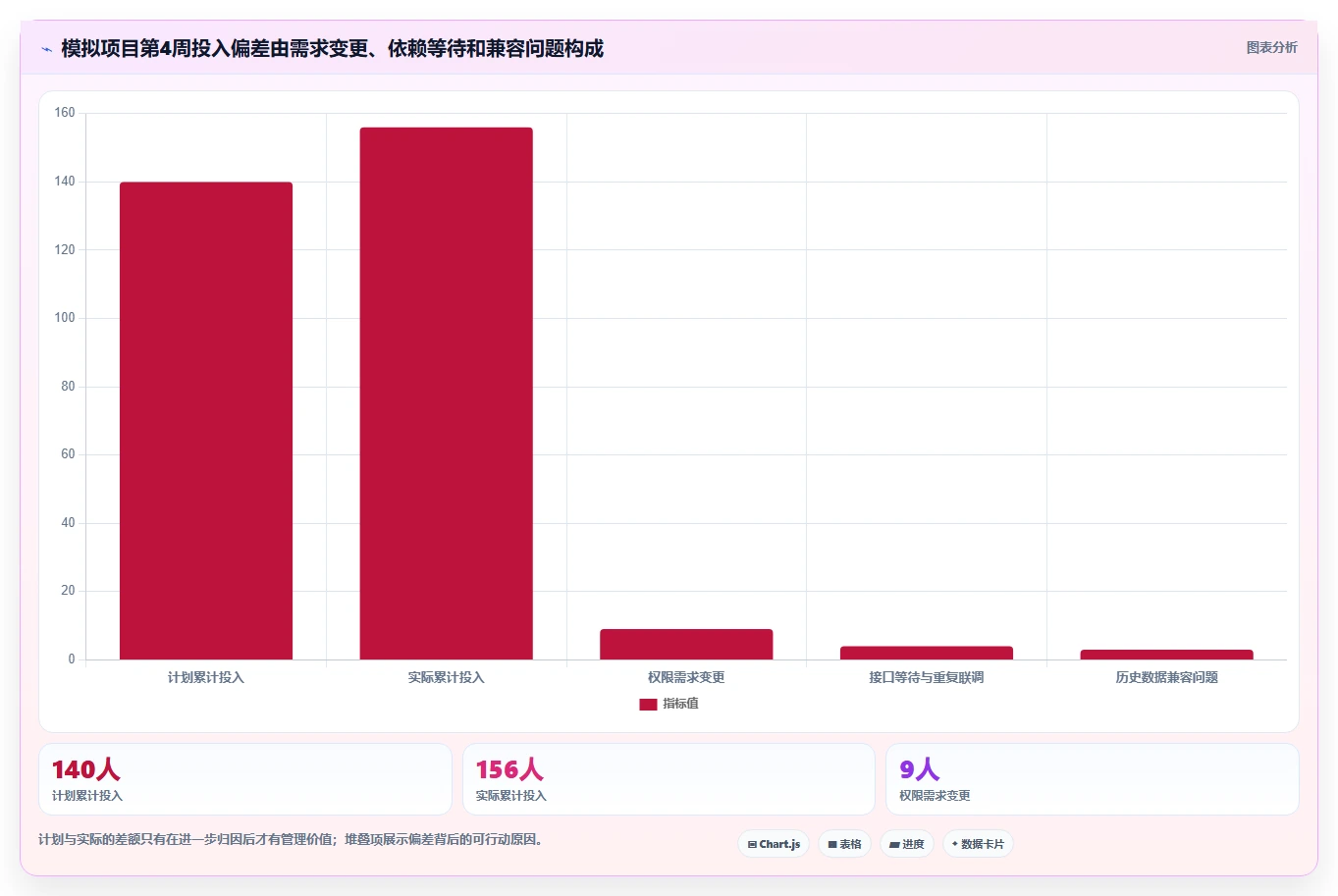Click the 进度 tag chip
This screenshot has height=896, width=1338.
click(906, 844)
